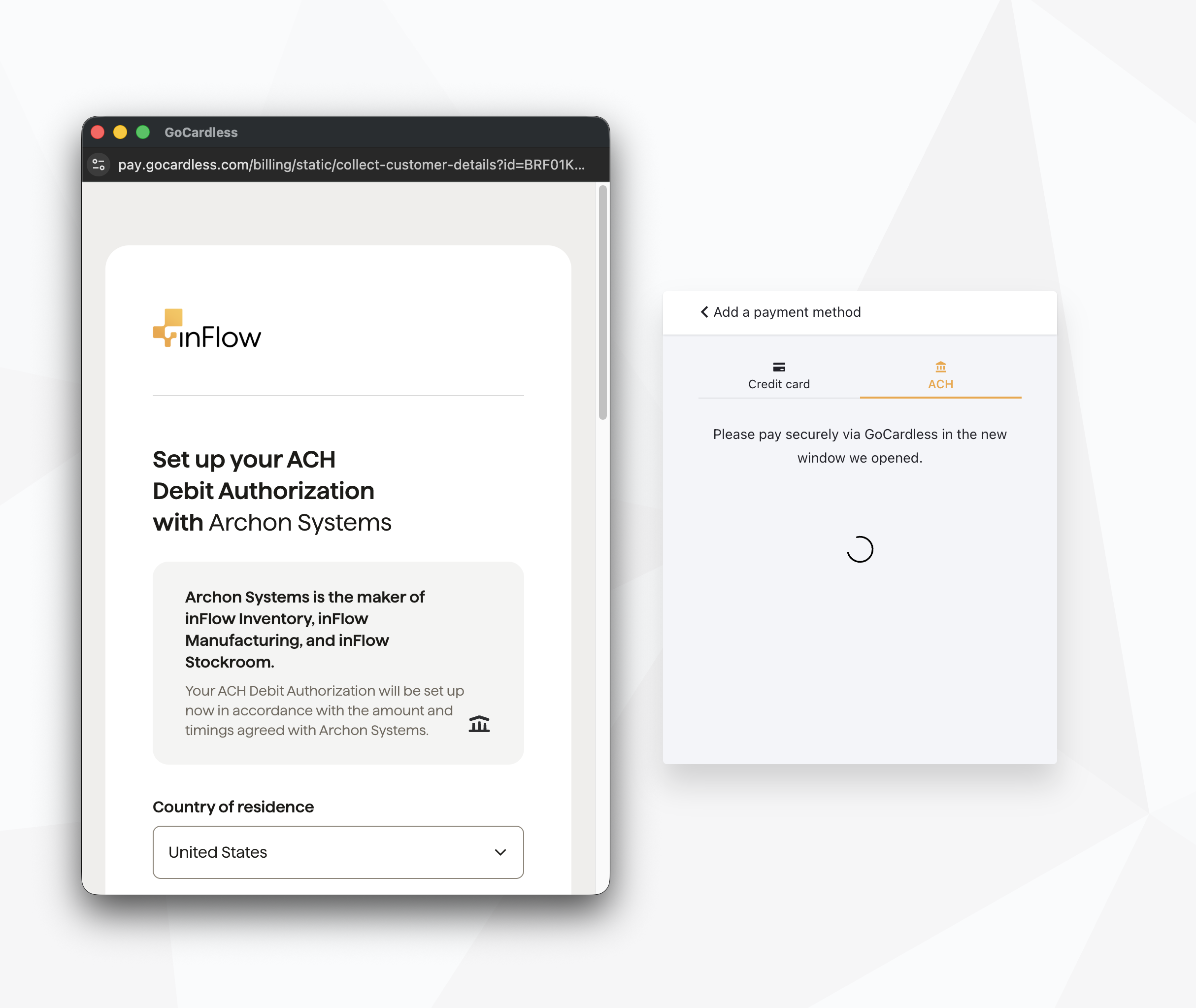Screen dimensions: 1196x1008
Task: Click the credit card icon
Action: coord(779,367)
